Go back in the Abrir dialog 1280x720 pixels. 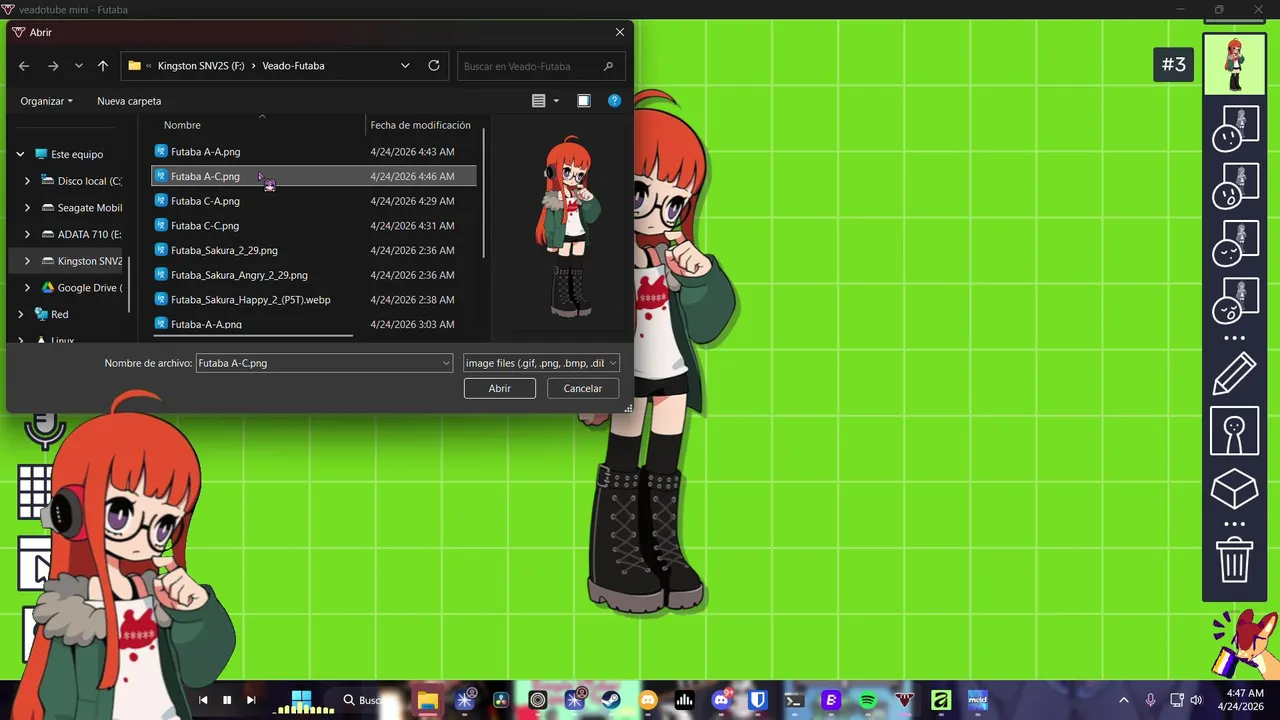(24, 66)
